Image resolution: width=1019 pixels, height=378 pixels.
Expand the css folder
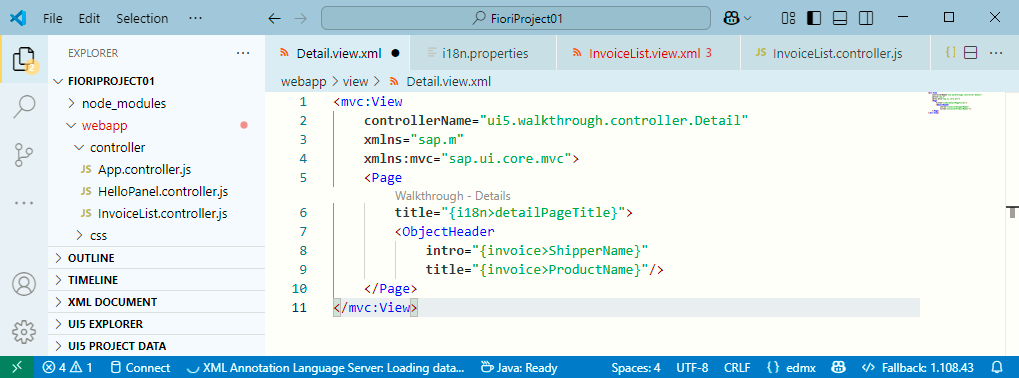[157, 235]
